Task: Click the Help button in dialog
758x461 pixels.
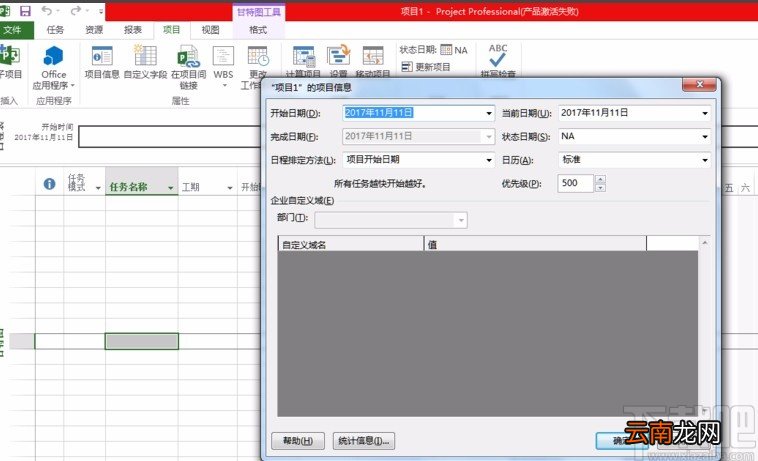Action: tap(298, 441)
